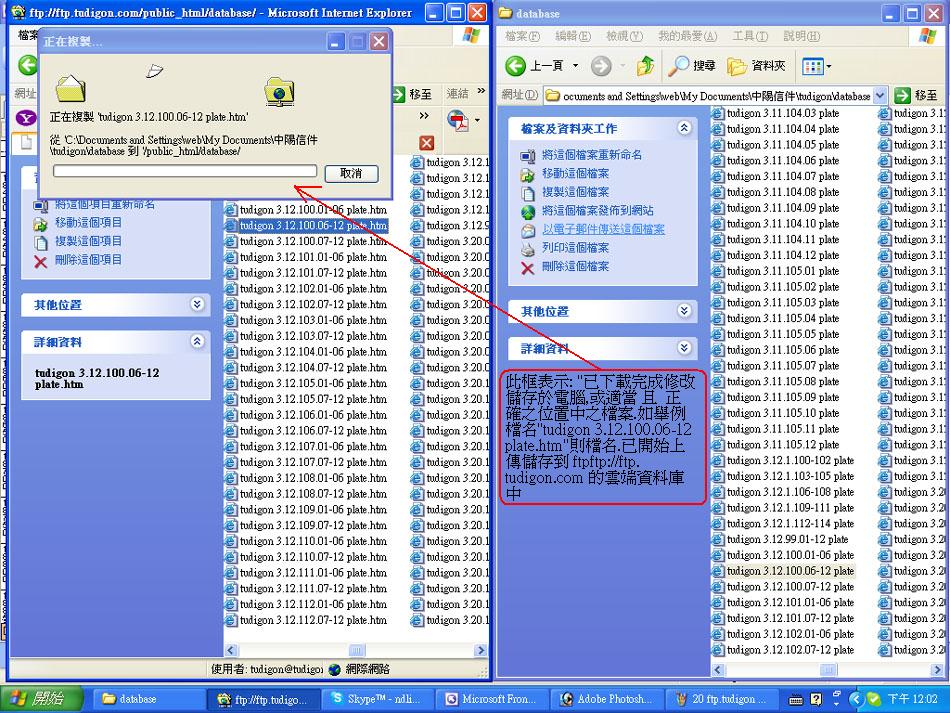Screen dimensions: 950x713
Task: Click Adobe PDF icon in FTP window toolbar
Action: (459, 119)
